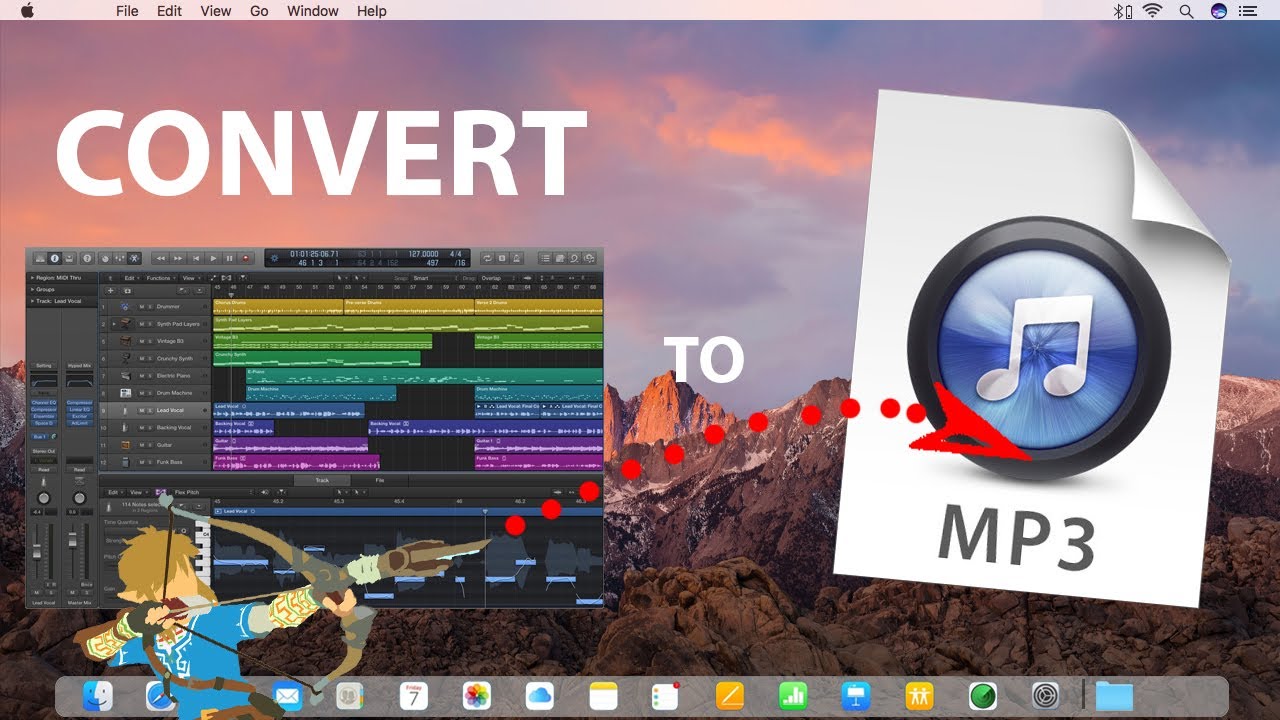The image size is (1280, 720).
Task: Hit the red Record button
Action: click(245, 259)
